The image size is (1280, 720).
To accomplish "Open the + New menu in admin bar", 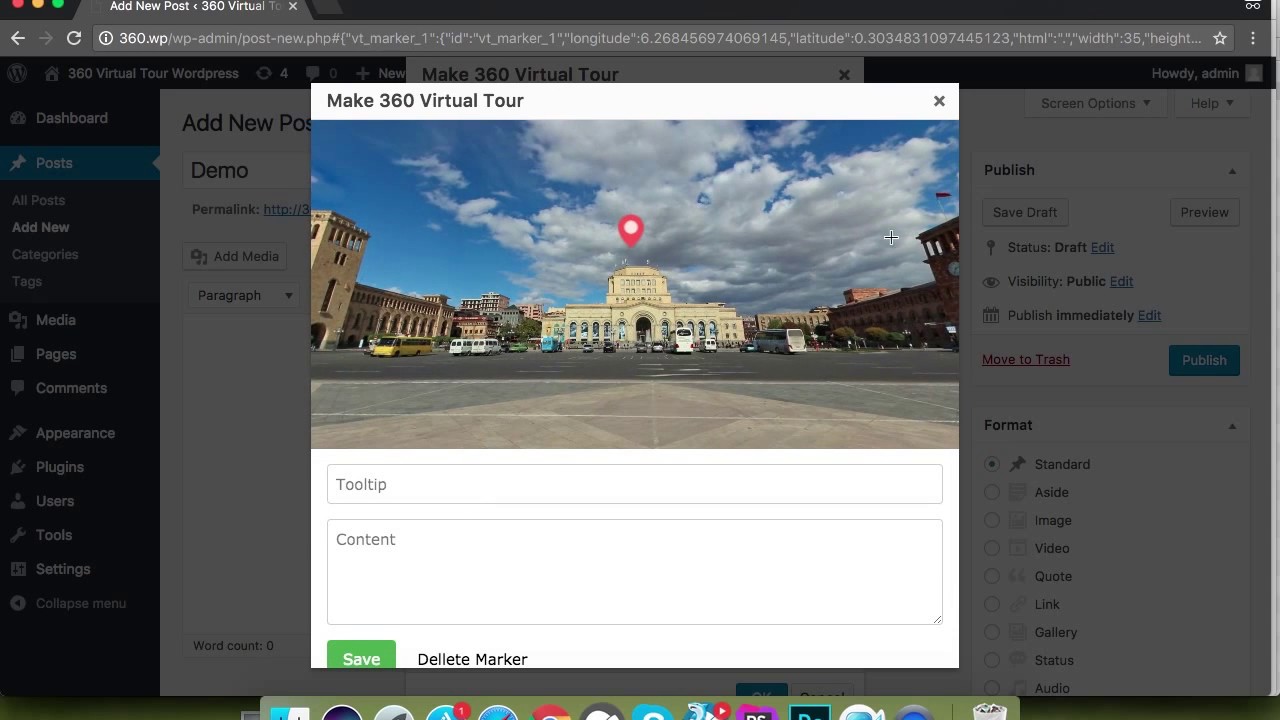I will pyautogui.click(x=380, y=73).
